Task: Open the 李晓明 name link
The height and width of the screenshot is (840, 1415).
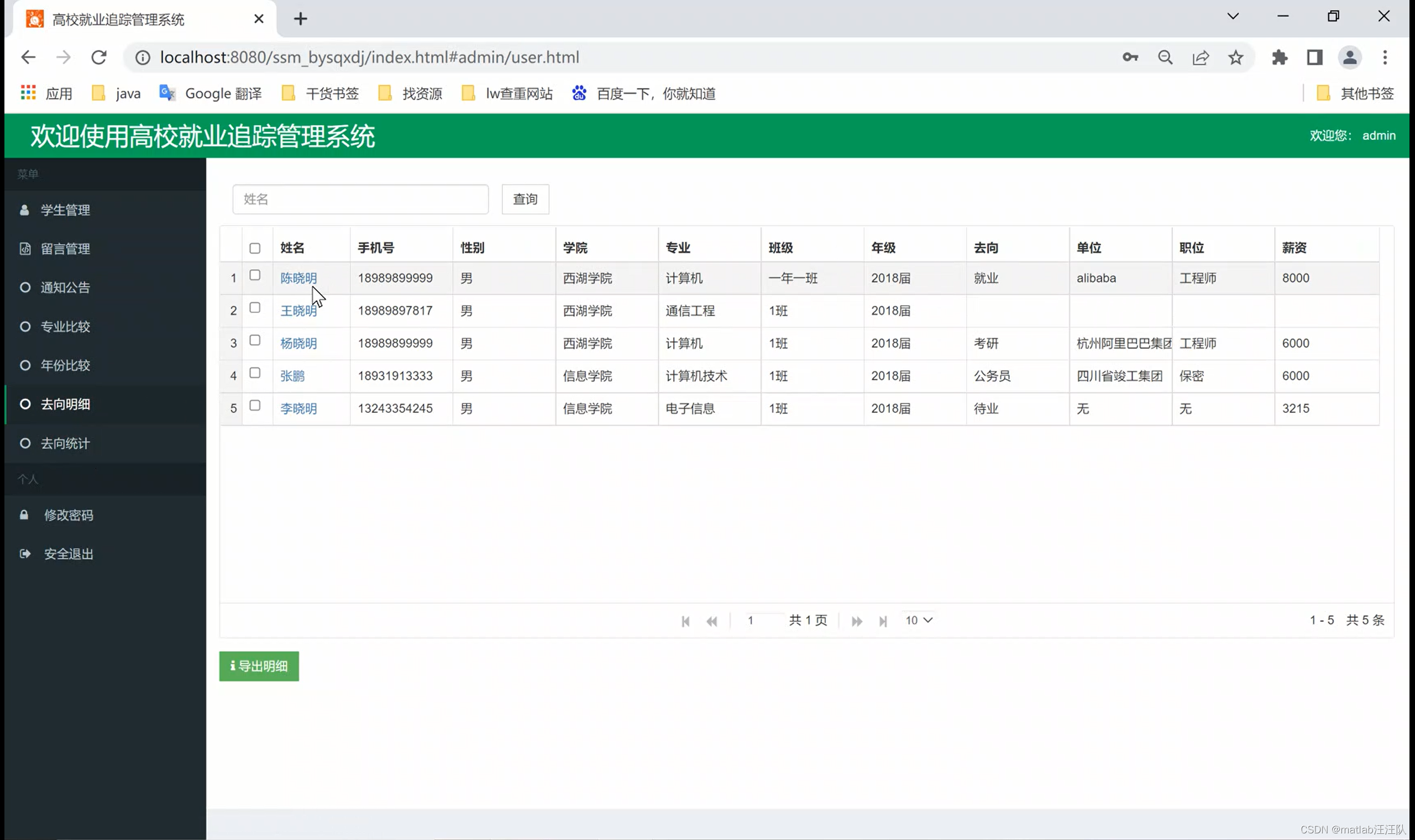Action: pyautogui.click(x=298, y=409)
